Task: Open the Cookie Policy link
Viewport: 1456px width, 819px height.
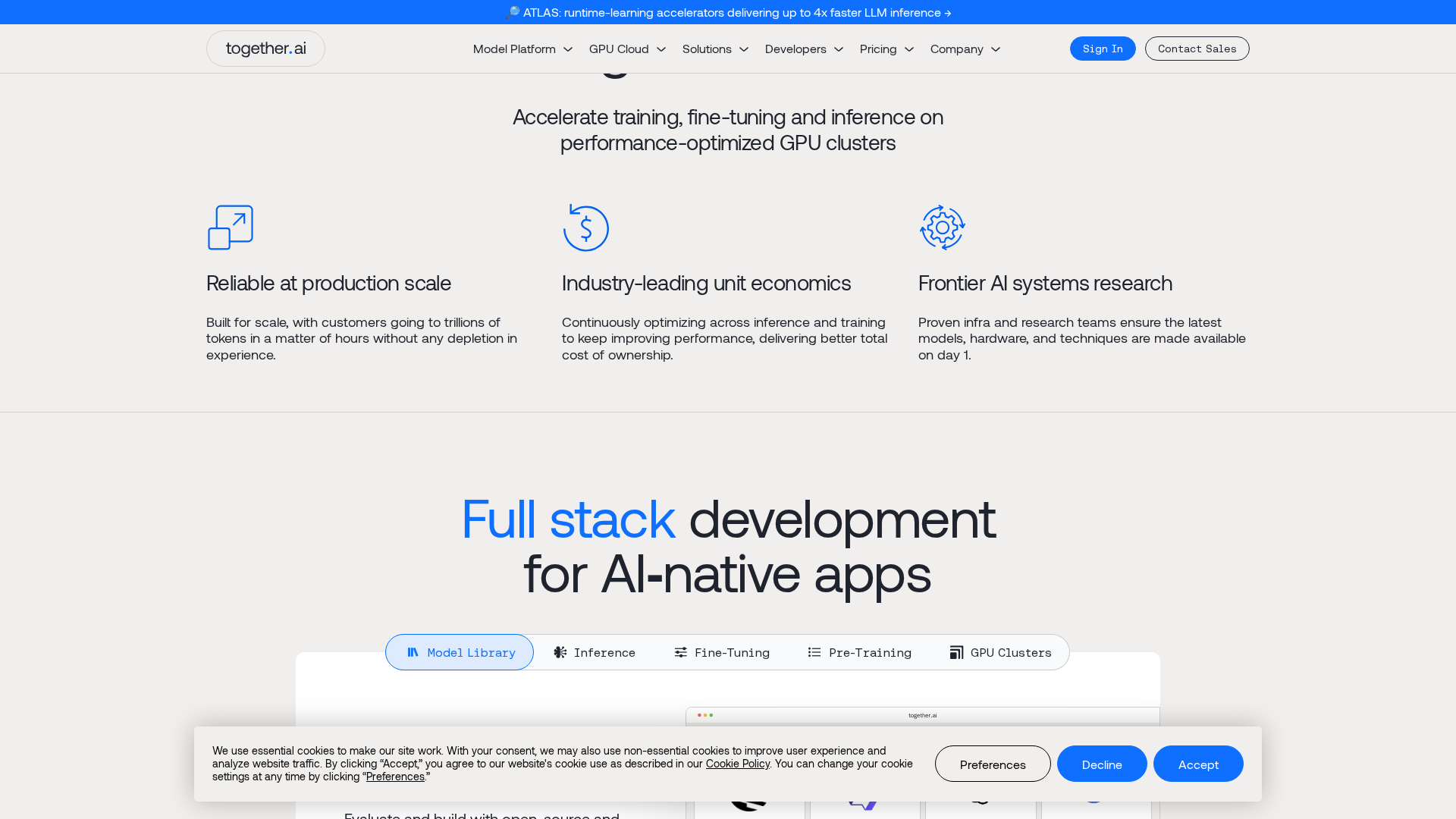Action: pos(736,764)
